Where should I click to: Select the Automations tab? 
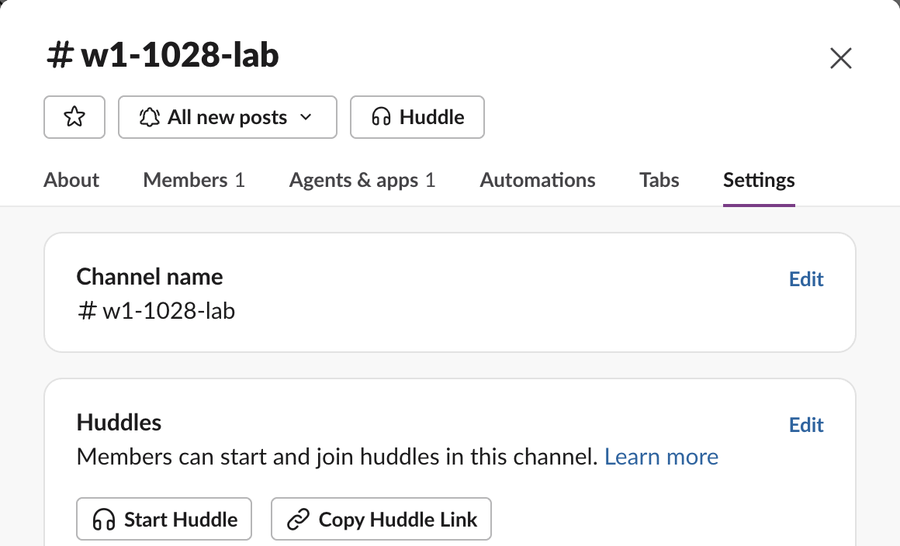click(x=537, y=180)
